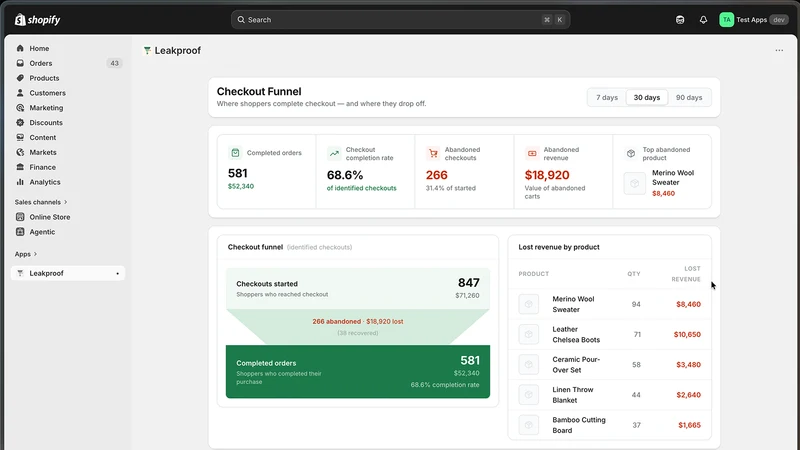Viewport: 800px width, 450px height.
Task: Click the Linen Throw Blanket thumbnail
Action: [x=529, y=394]
